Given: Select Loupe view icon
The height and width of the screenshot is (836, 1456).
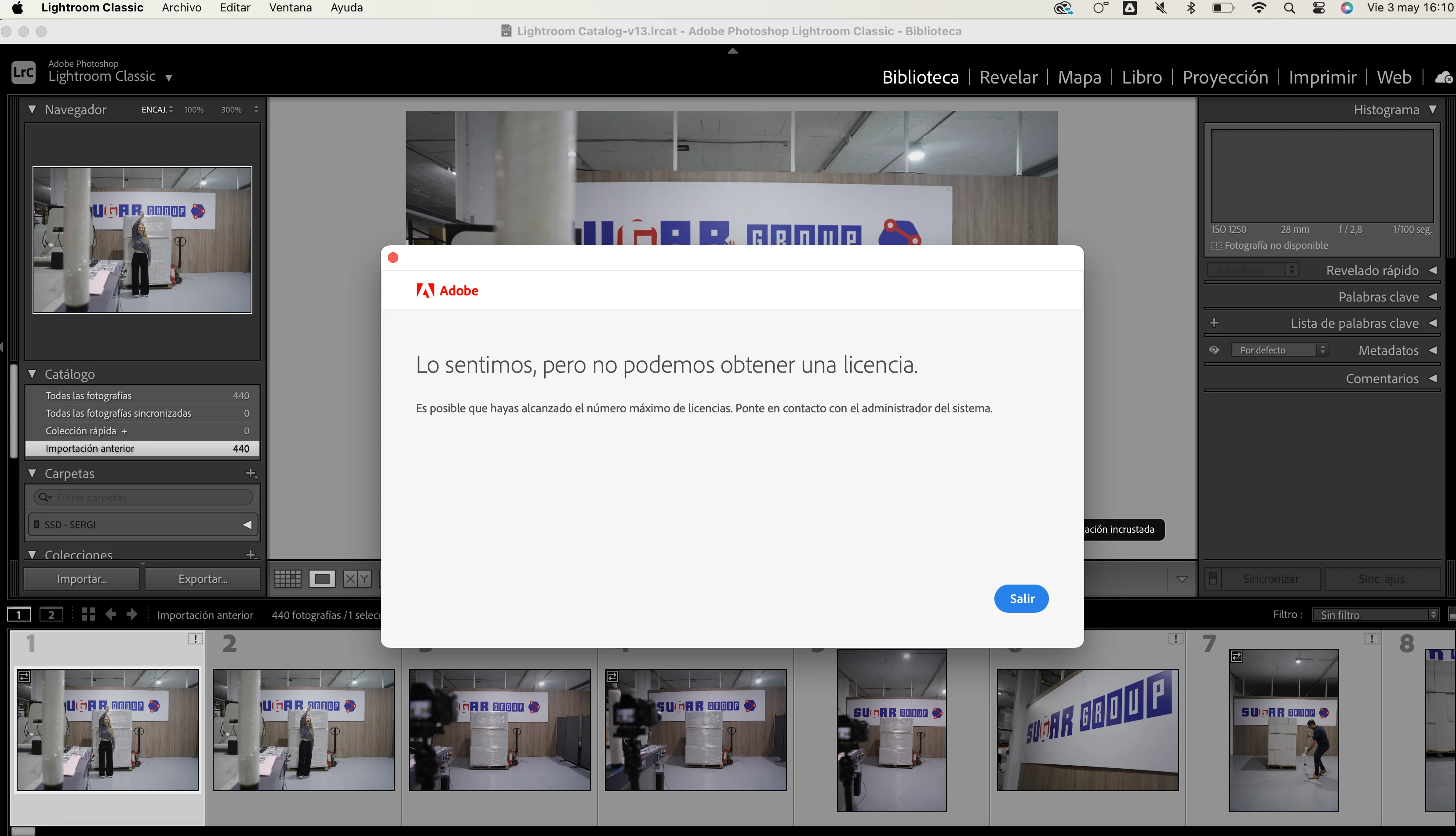Looking at the screenshot, I should (x=321, y=579).
